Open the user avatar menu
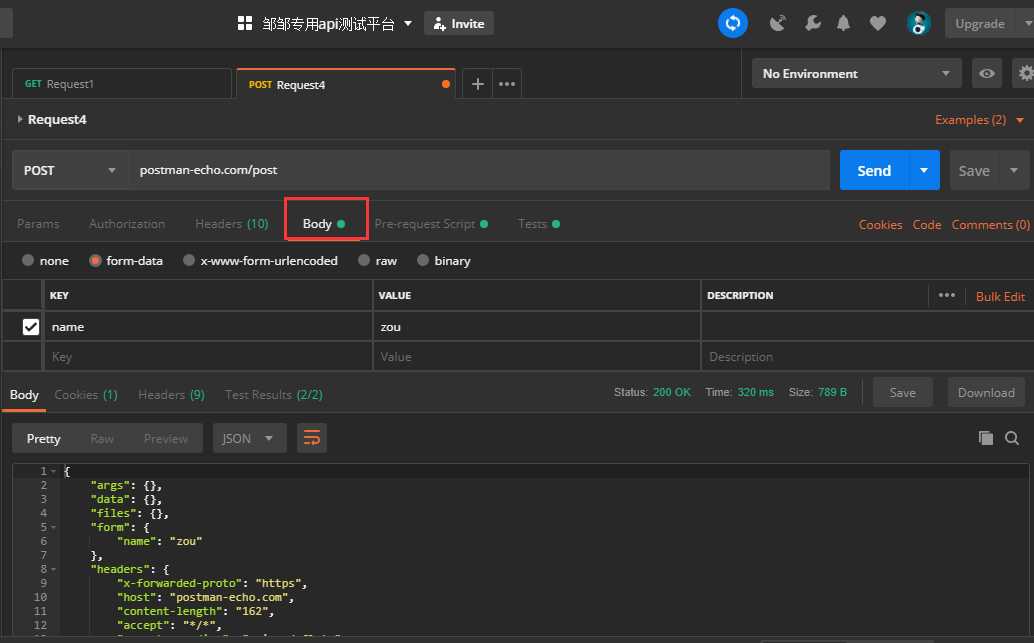The image size is (1034, 643). pyautogui.click(x=918, y=24)
